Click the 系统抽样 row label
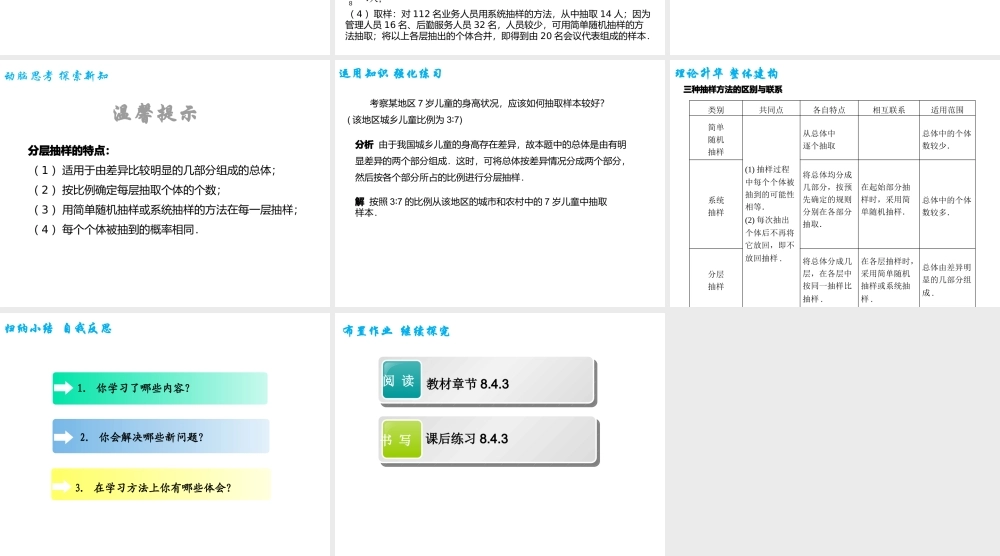 tap(716, 206)
